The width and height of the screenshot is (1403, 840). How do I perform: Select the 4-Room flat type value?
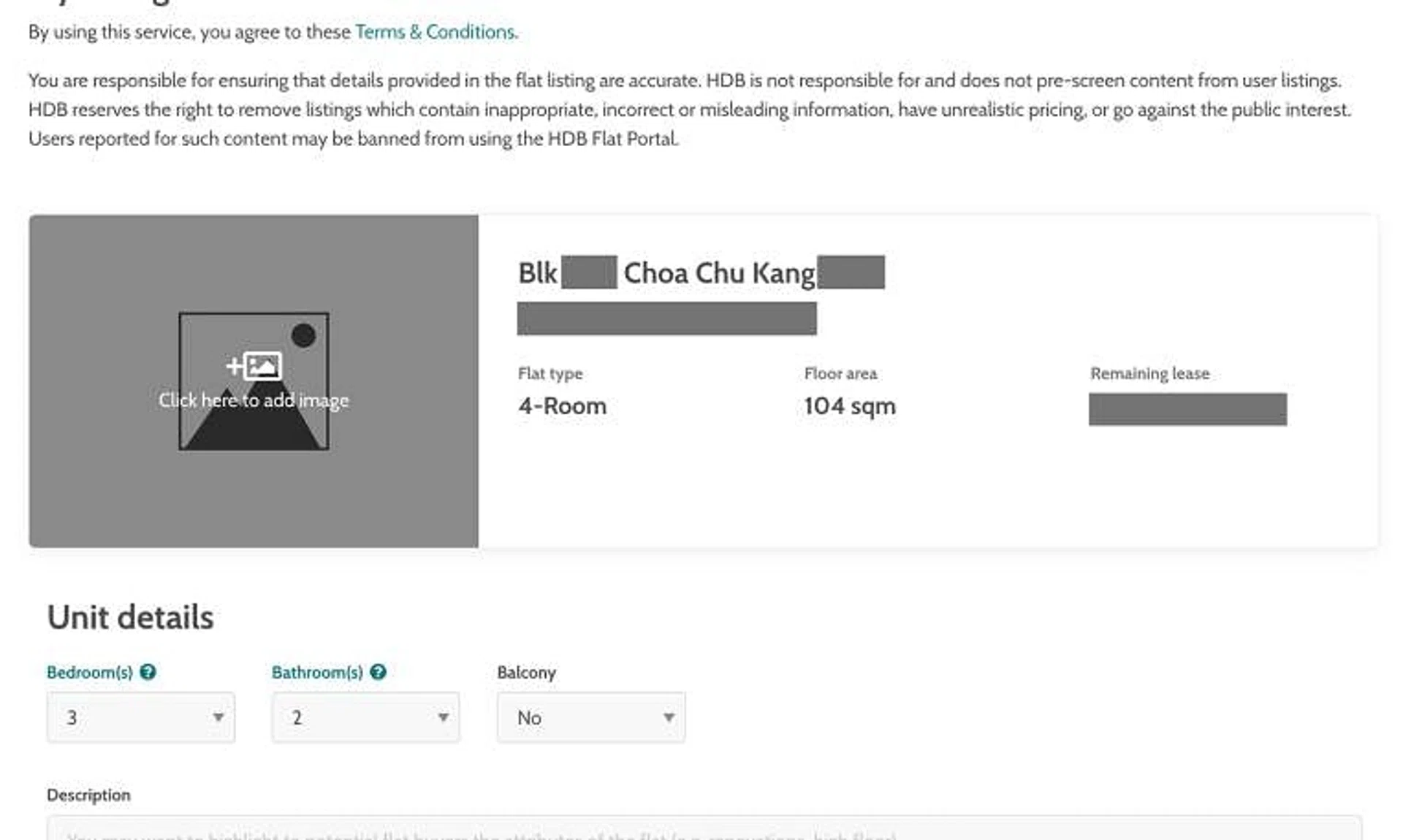click(562, 406)
